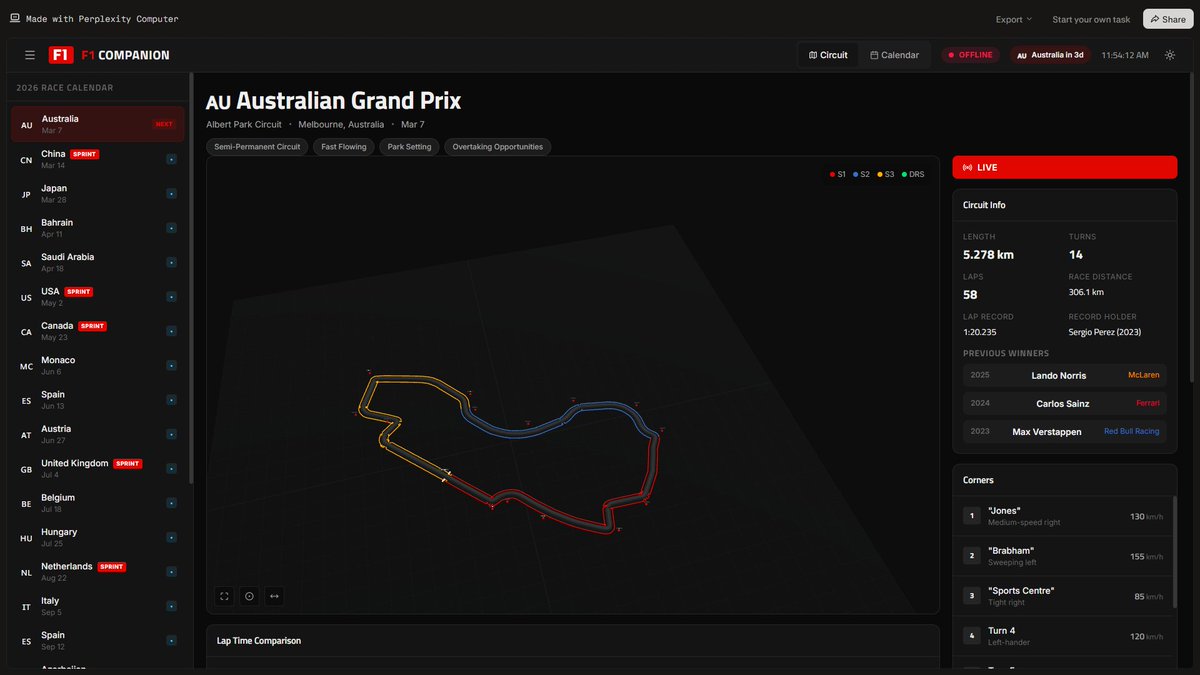This screenshot has height=675, width=1200.
Task: Click the NEXT badge on Australia row
Action: point(164,125)
